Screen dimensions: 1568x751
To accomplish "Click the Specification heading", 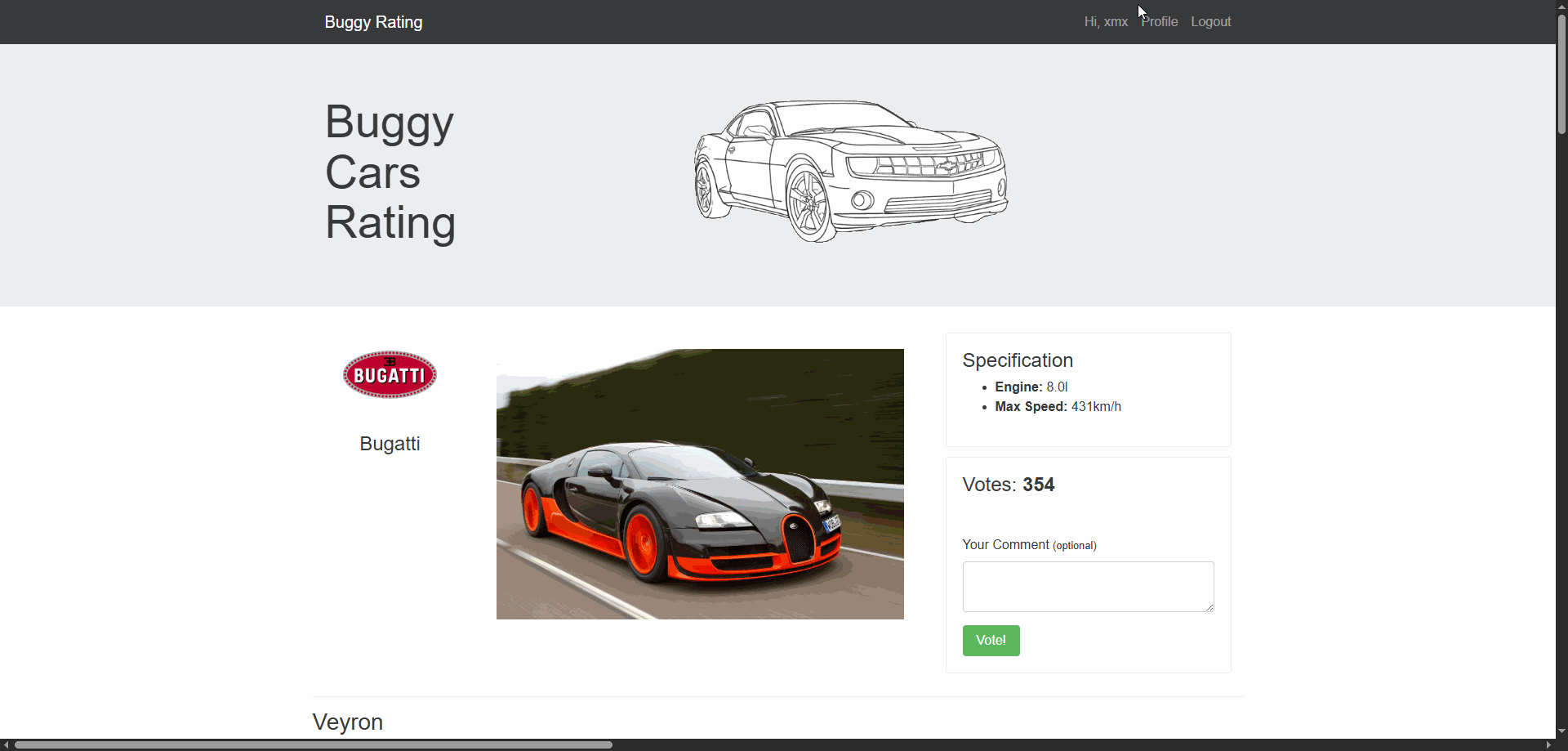I will [1018, 360].
